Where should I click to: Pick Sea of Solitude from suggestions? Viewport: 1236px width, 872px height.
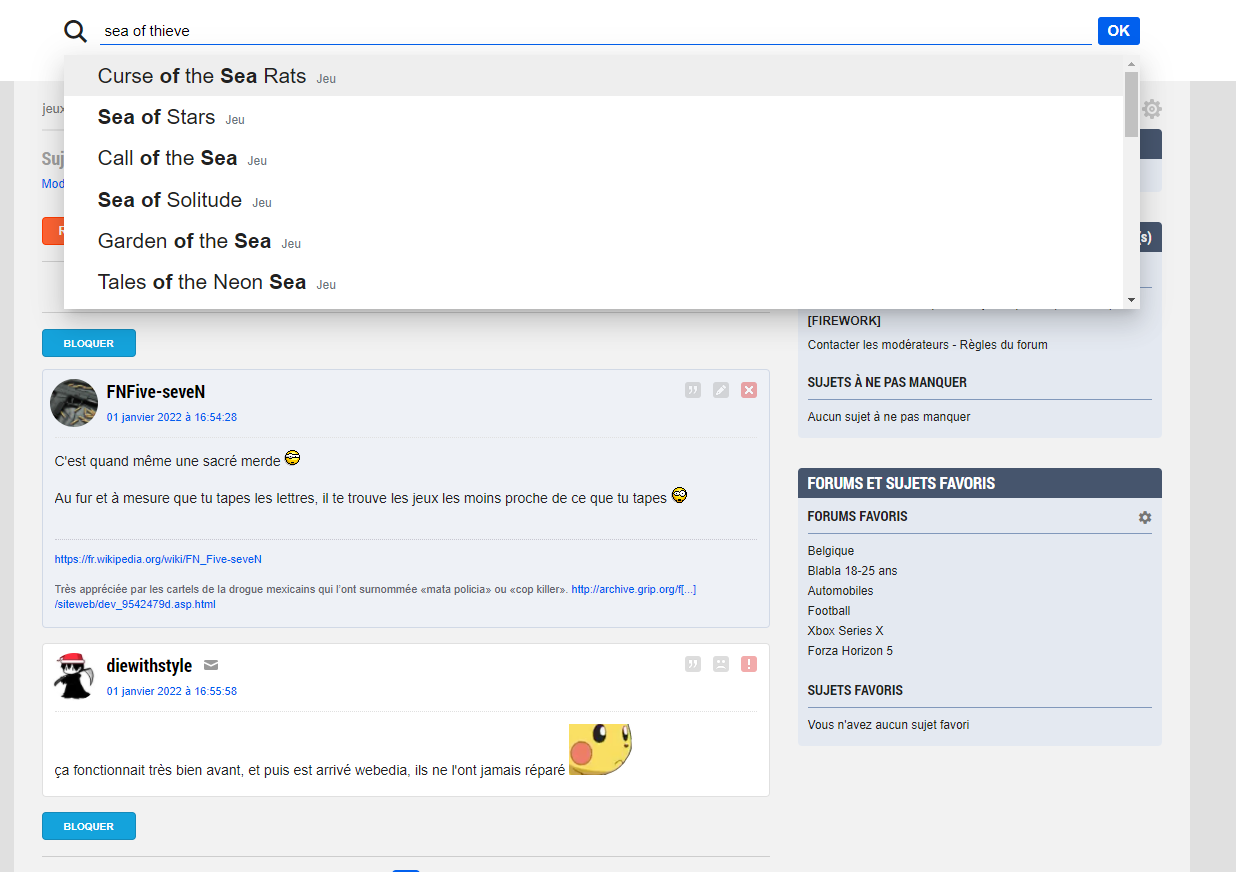pyautogui.click(x=170, y=200)
